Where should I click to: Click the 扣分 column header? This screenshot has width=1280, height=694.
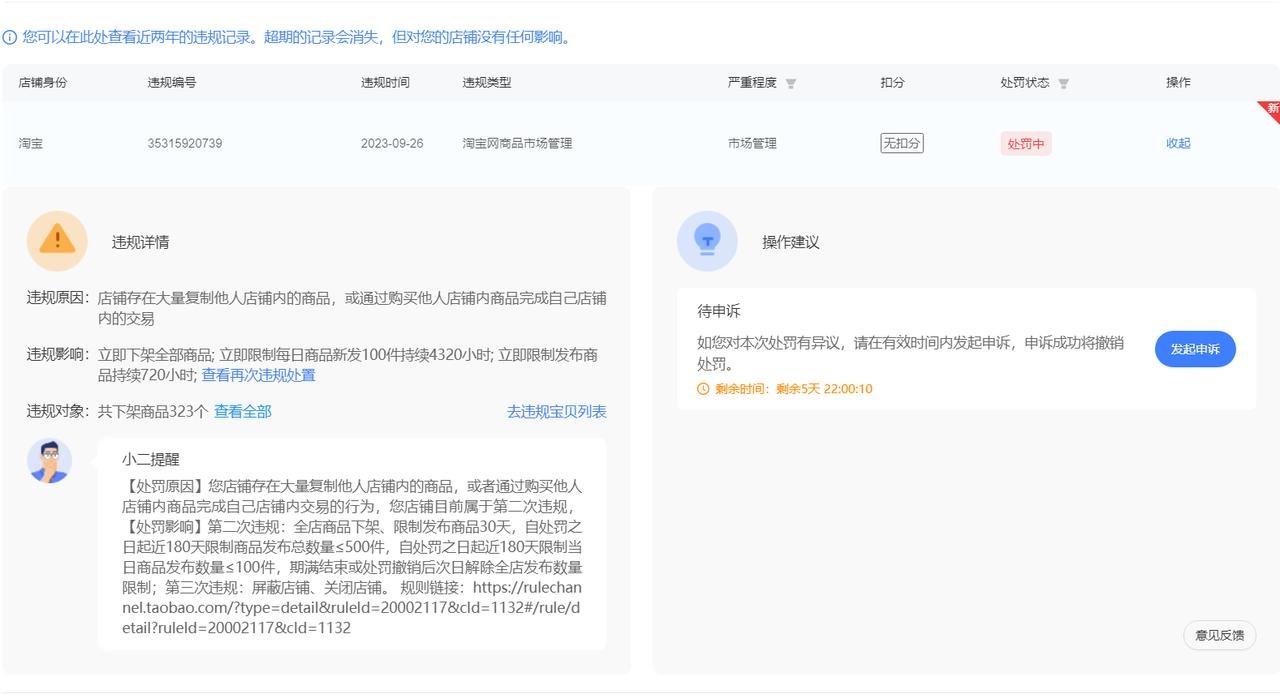892,83
